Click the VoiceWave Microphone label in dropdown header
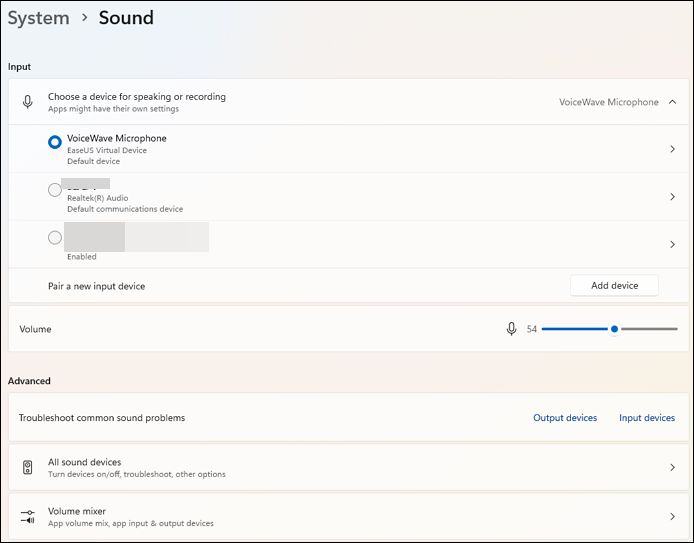This screenshot has width=694, height=543. tap(608, 102)
